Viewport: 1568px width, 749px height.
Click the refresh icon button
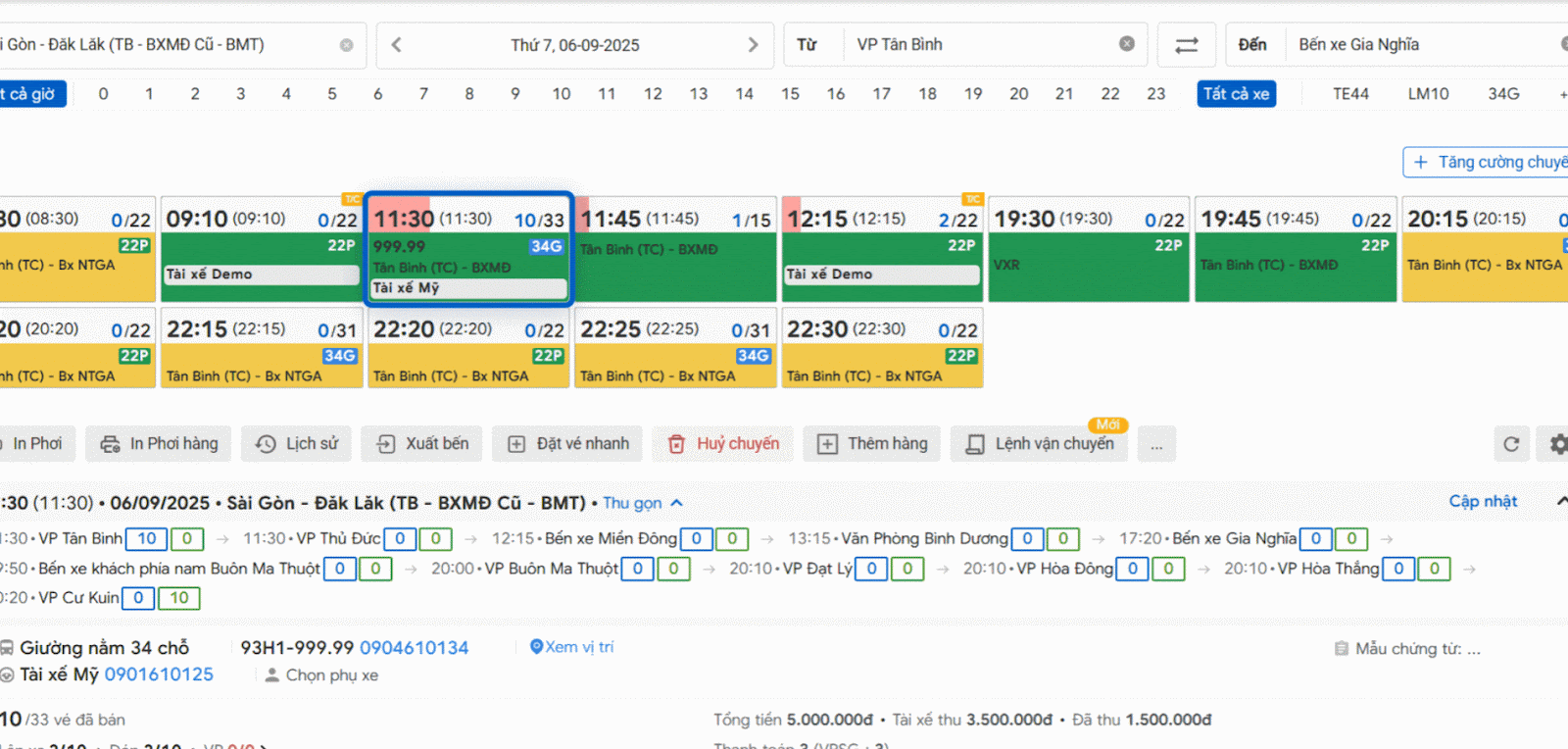pyautogui.click(x=1511, y=444)
